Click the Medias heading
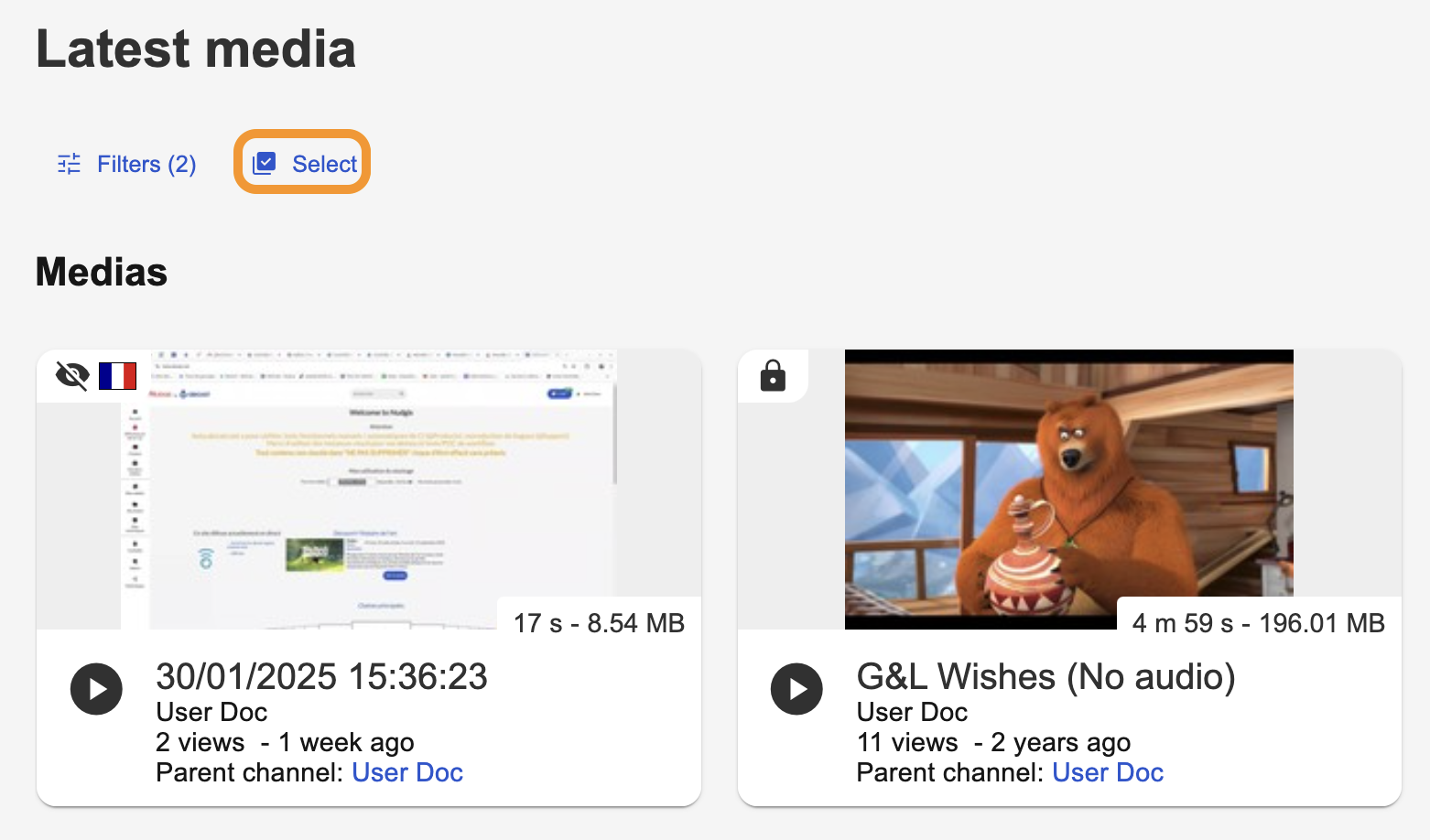 102,272
